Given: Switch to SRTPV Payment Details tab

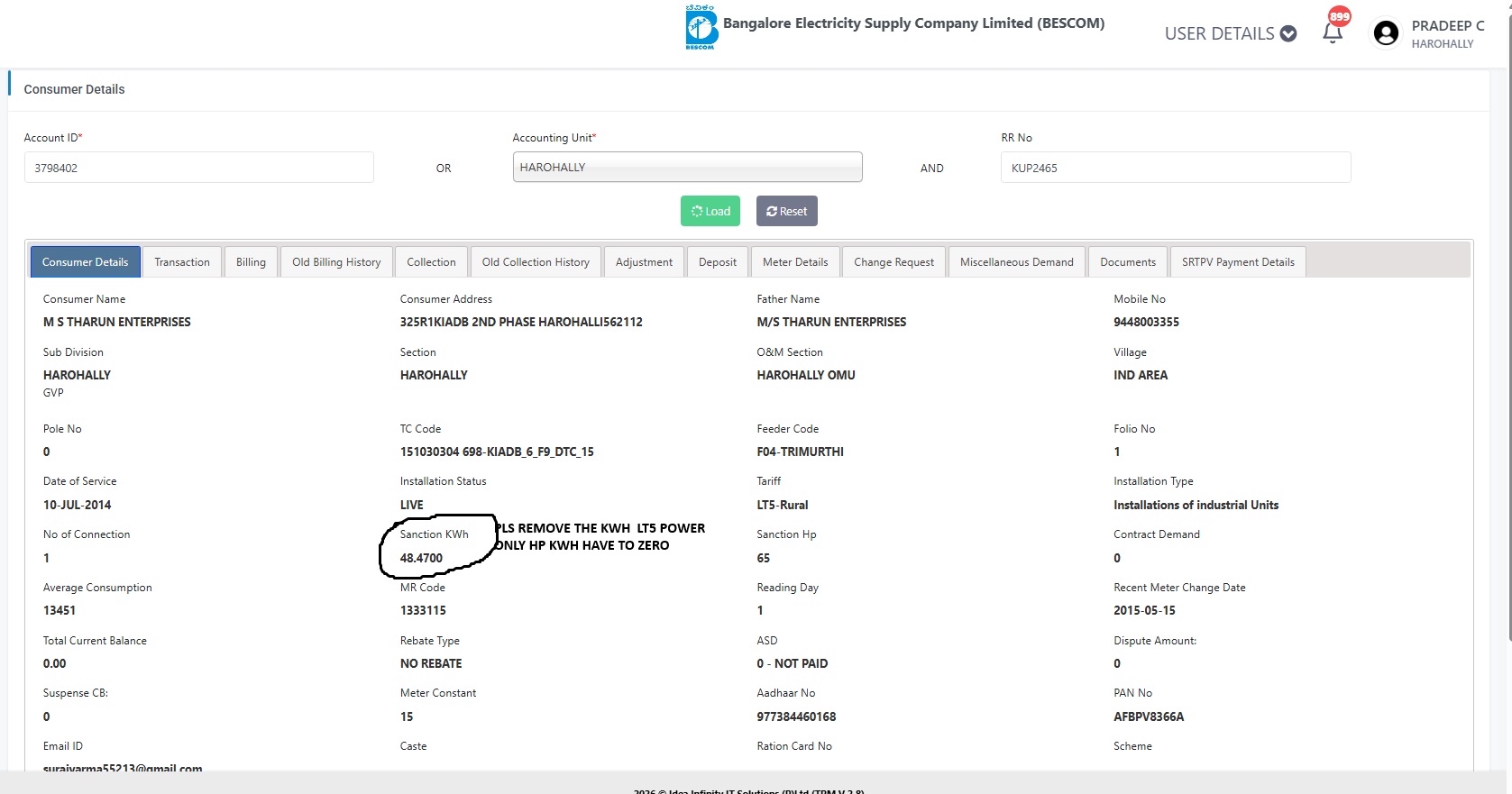Looking at the screenshot, I should [1238, 262].
